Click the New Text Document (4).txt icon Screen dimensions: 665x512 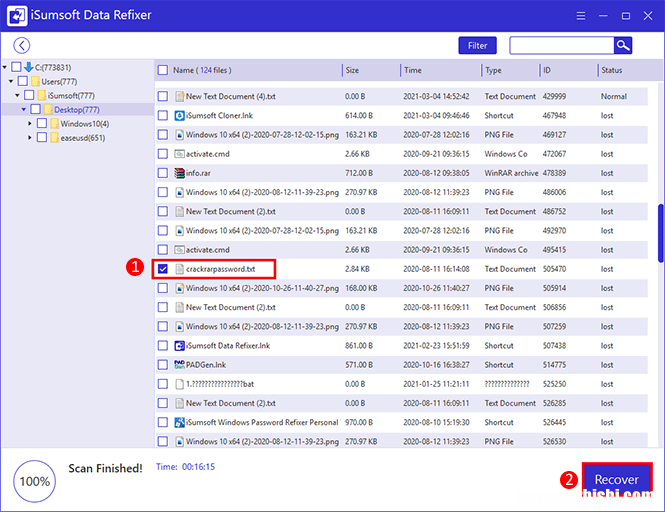coord(179,96)
